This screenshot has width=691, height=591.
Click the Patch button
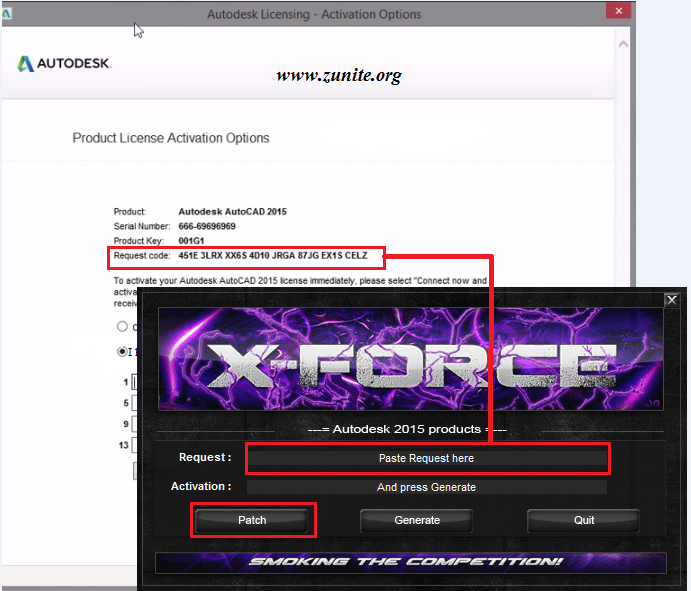[252, 520]
